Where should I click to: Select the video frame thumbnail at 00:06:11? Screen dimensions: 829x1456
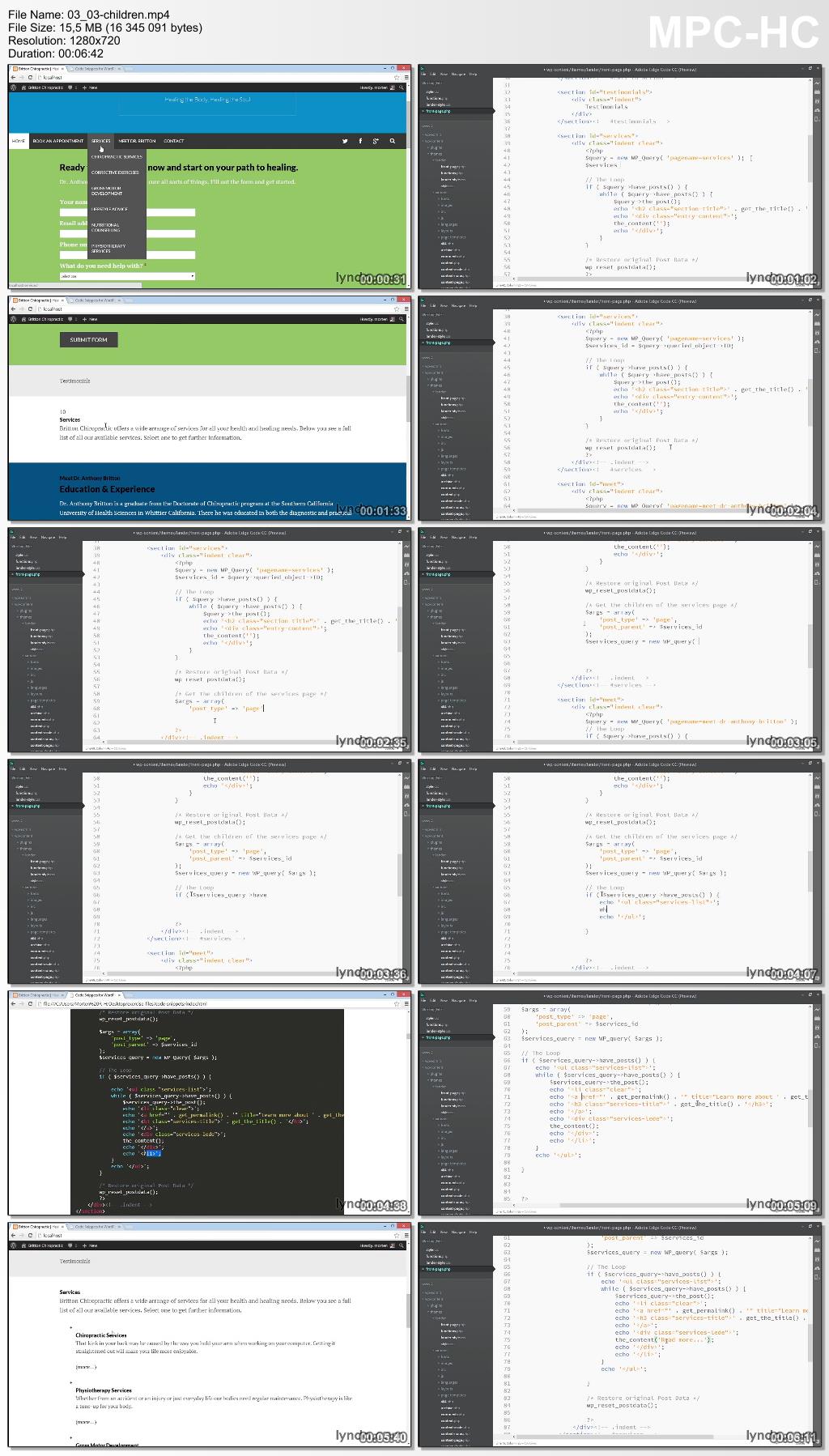(x=619, y=1333)
